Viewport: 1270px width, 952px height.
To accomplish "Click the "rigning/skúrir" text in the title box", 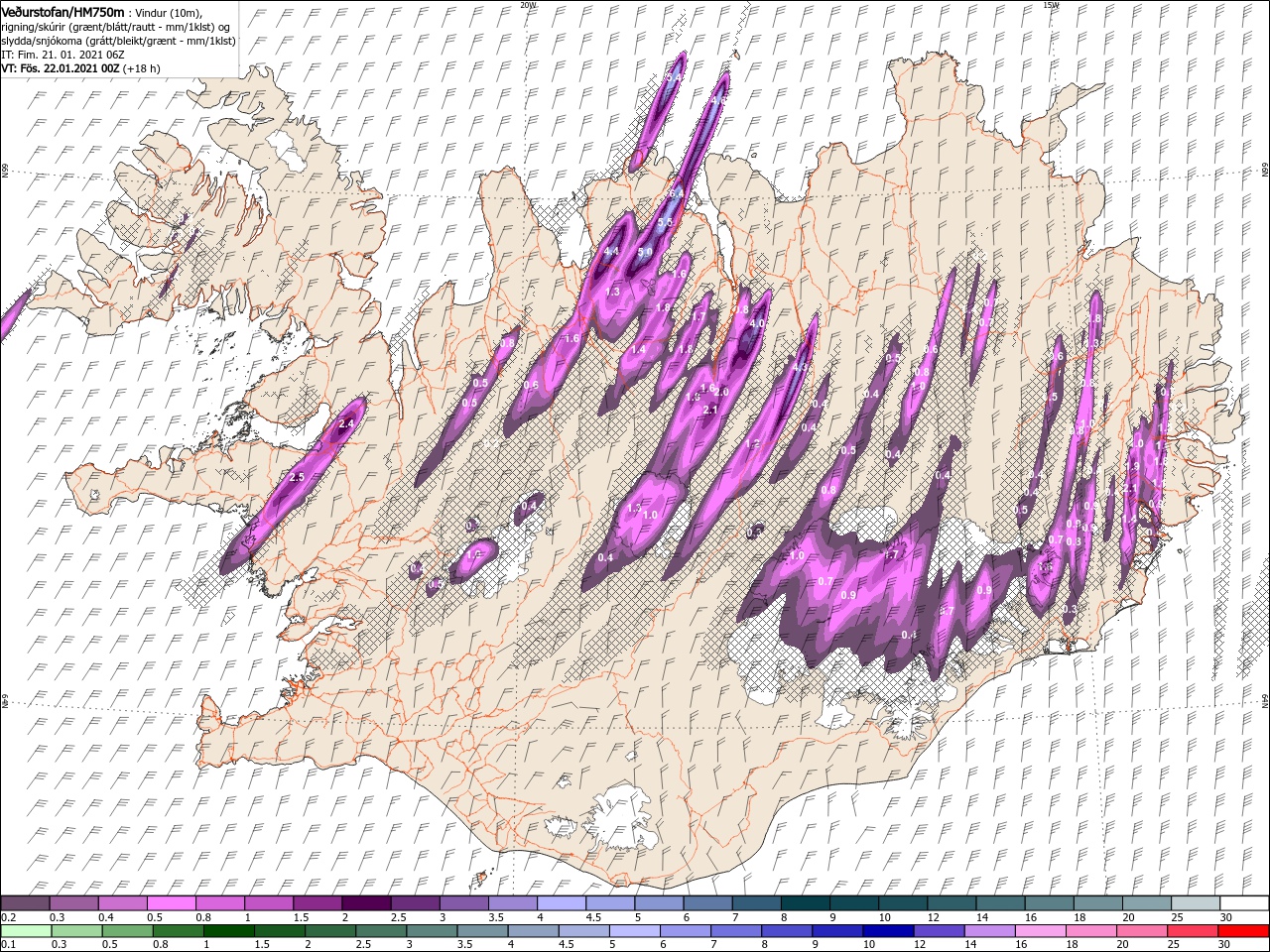I will [34, 27].
